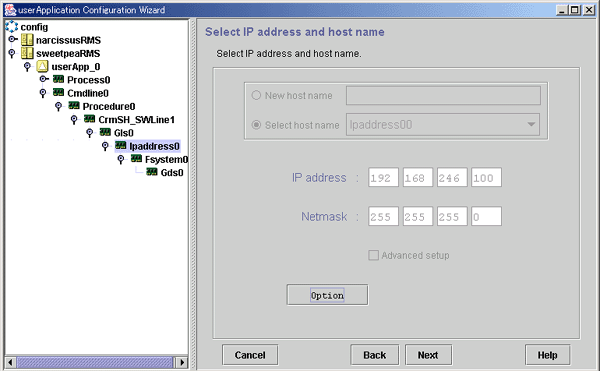Click the Gls0 resource icon
Screen dimensions: 600x371
tap(105, 132)
